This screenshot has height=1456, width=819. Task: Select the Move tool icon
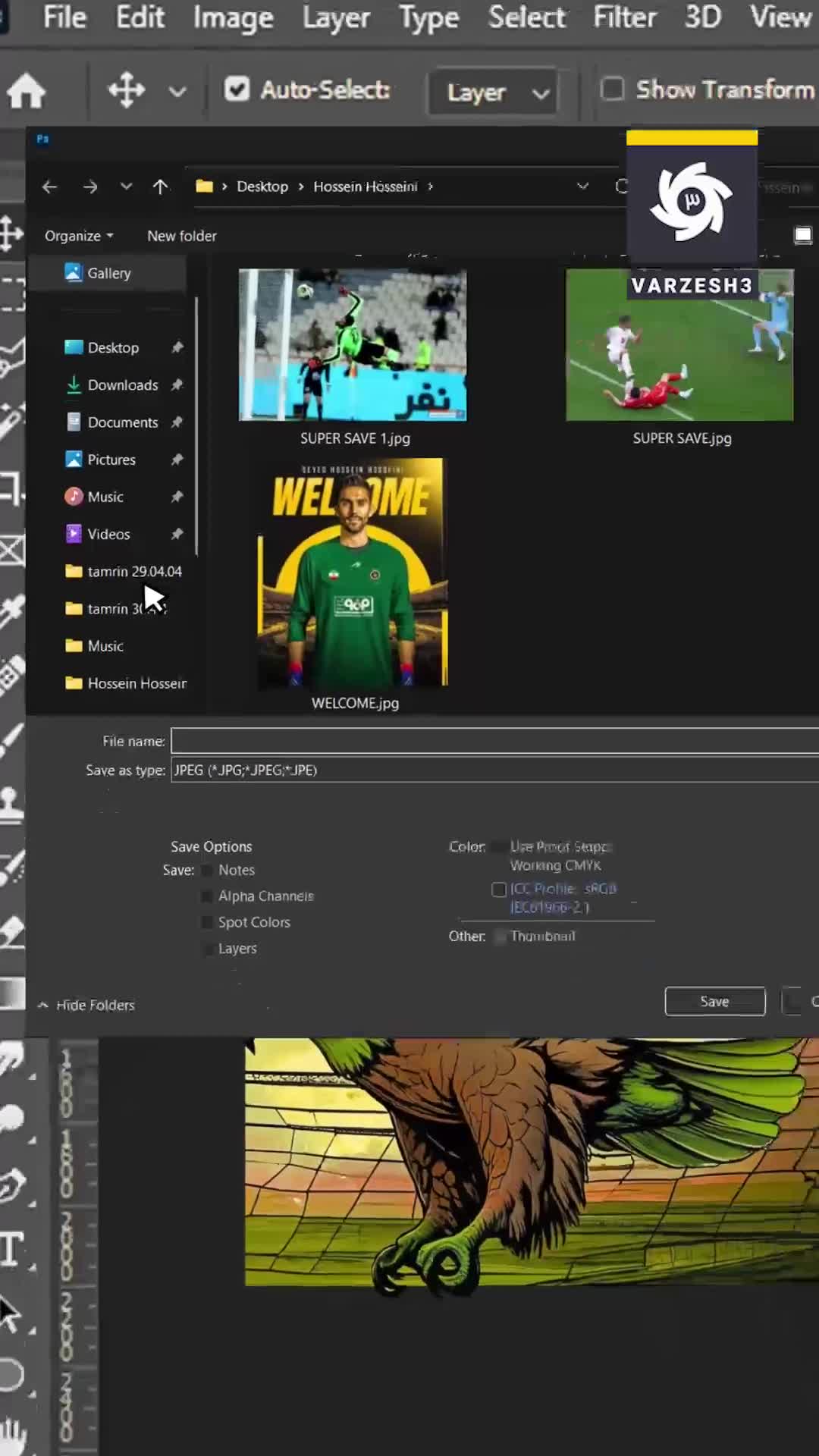pyautogui.click(x=126, y=90)
